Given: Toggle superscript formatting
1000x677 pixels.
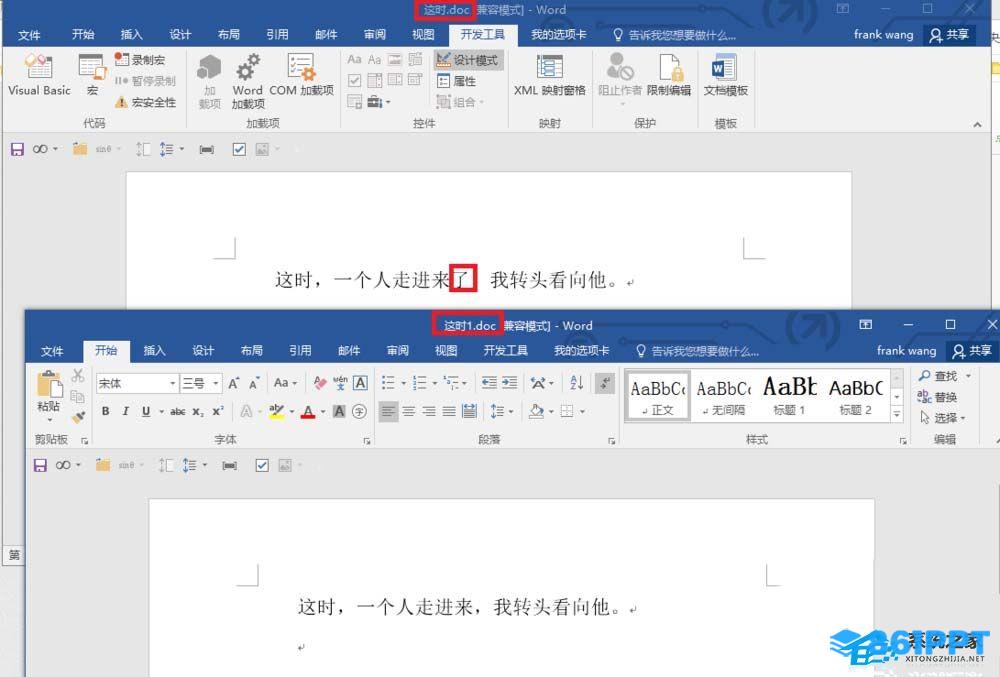Looking at the screenshot, I should click(218, 411).
